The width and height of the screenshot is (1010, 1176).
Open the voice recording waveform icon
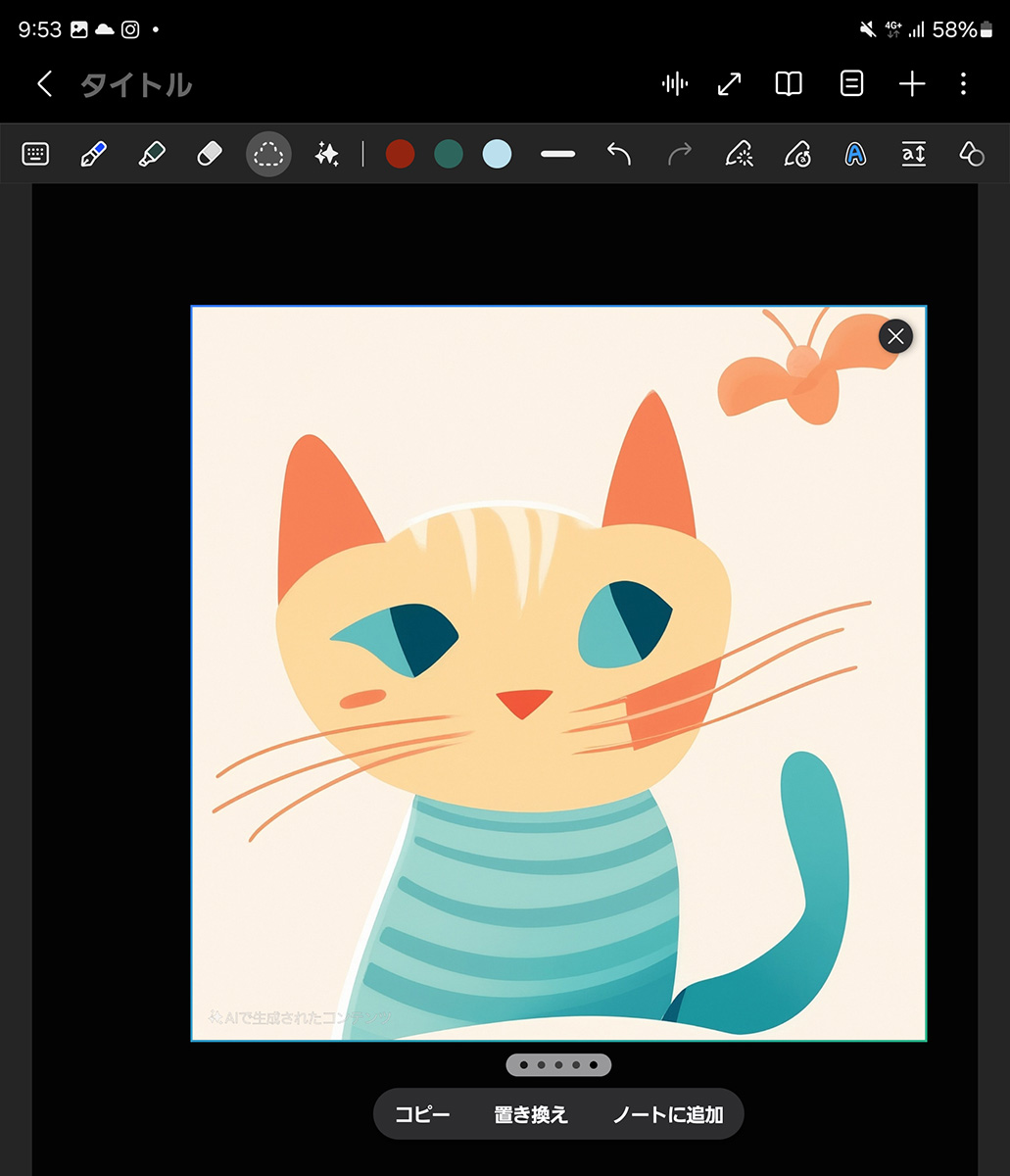(x=674, y=84)
